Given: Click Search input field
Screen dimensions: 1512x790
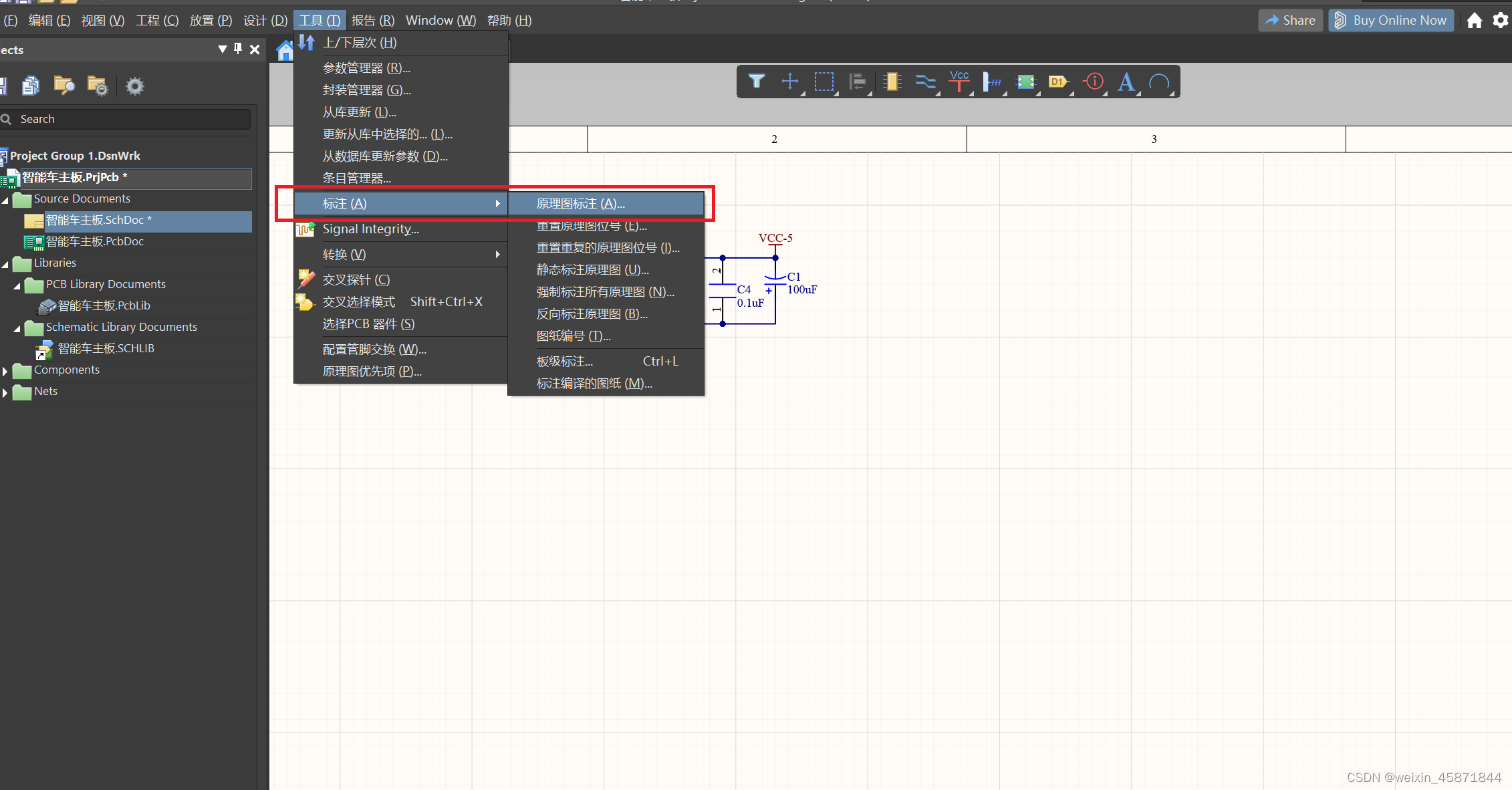Looking at the screenshot, I should coord(130,119).
